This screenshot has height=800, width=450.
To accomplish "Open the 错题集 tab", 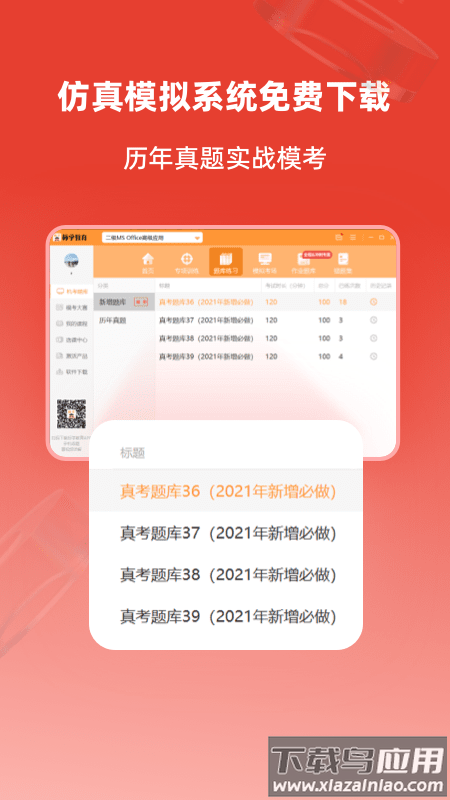I will 343,263.
